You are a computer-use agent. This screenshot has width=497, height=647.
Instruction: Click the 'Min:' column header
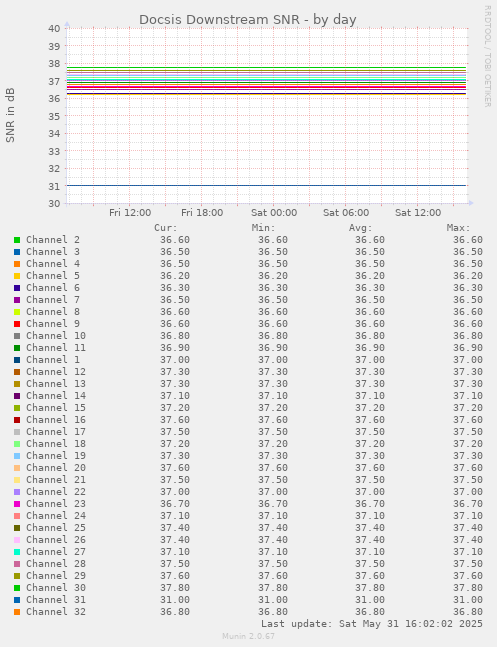click(264, 228)
